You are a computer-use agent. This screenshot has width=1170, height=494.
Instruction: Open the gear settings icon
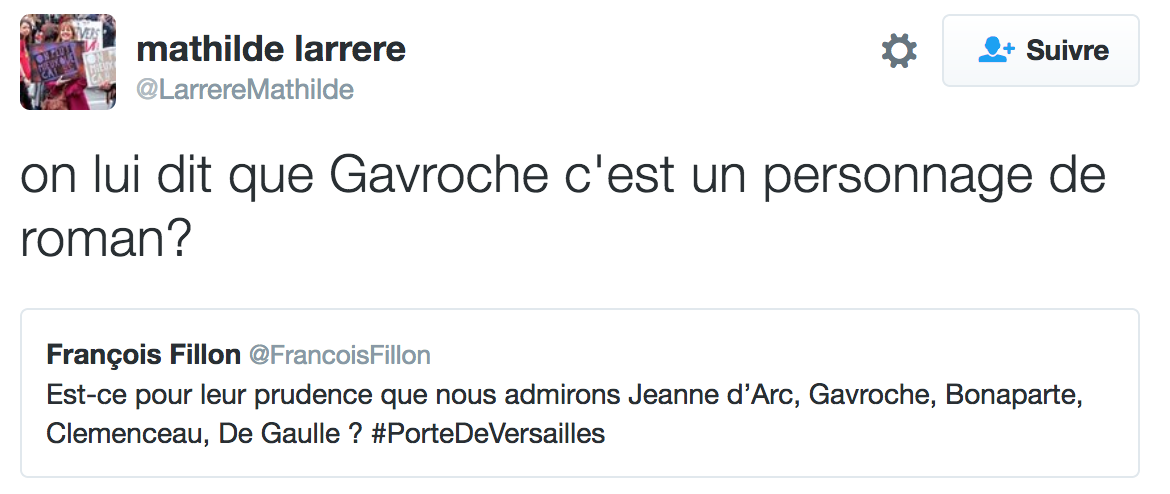[x=899, y=51]
